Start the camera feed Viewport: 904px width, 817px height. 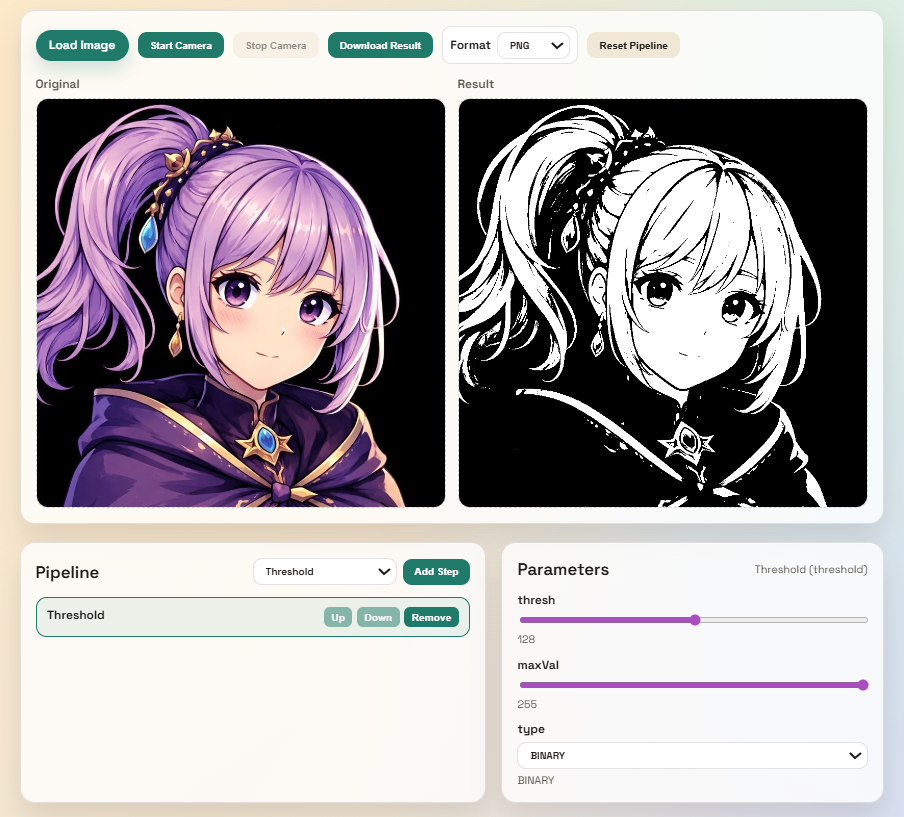(x=181, y=45)
